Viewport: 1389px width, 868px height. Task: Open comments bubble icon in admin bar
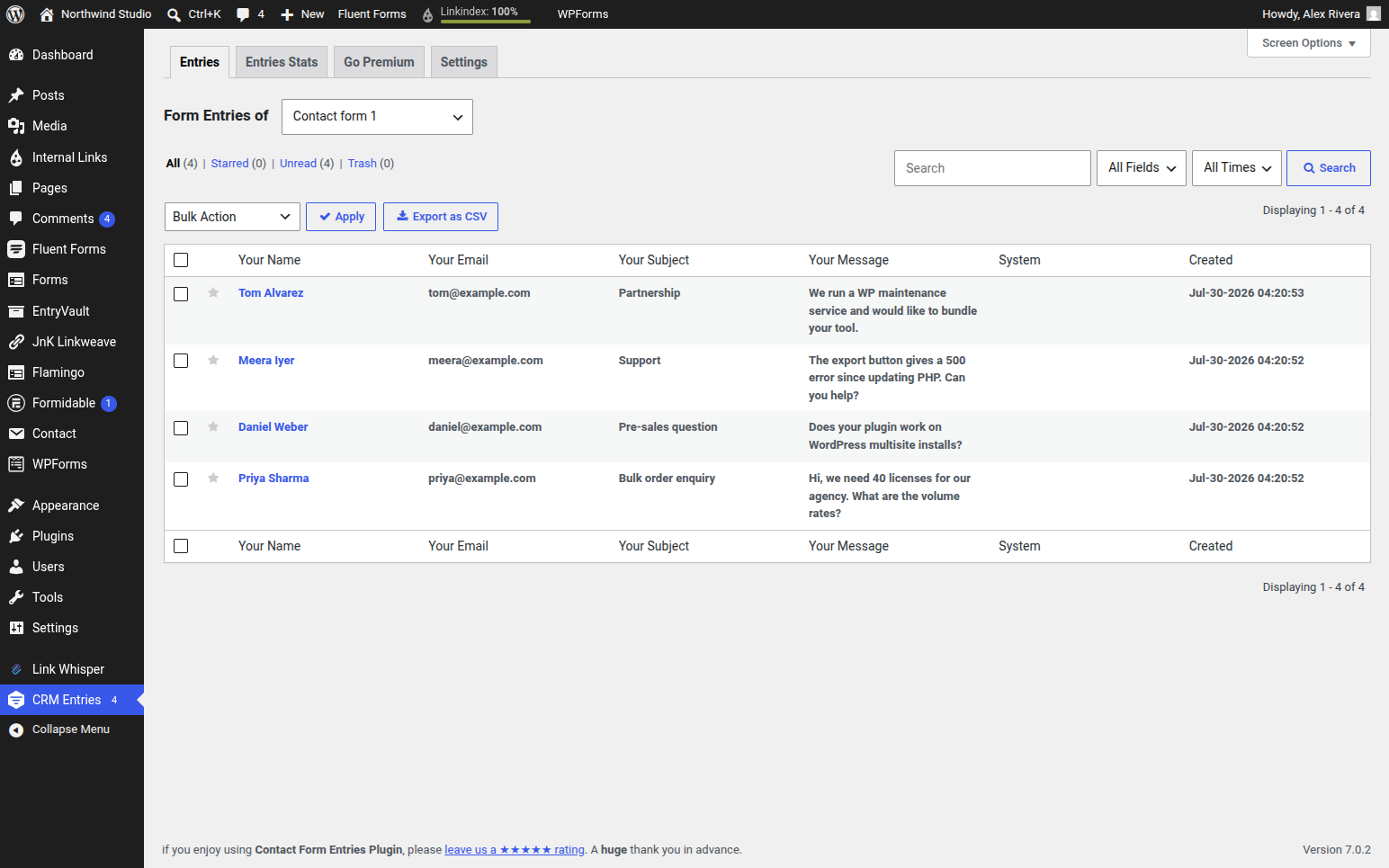point(243,14)
